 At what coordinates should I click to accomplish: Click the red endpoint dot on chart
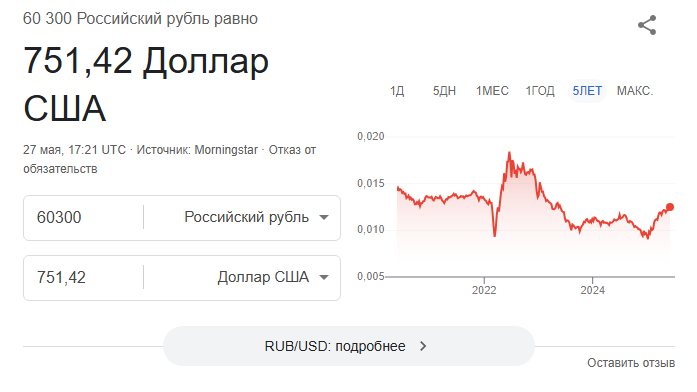(x=670, y=207)
